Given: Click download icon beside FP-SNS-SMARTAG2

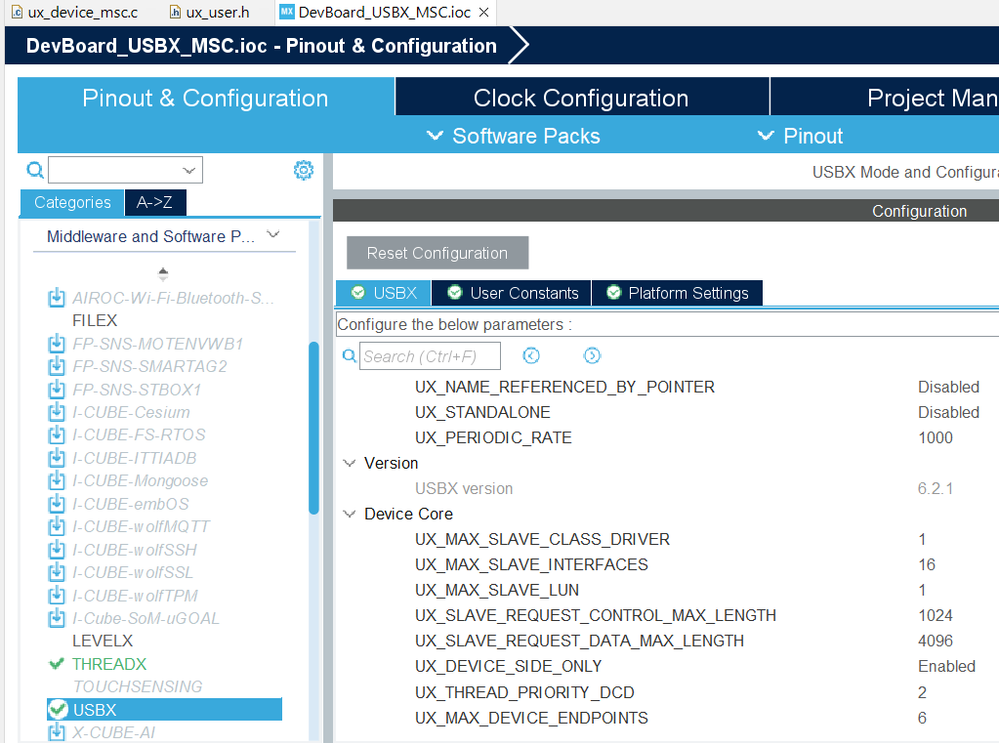Looking at the screenshot, I should [x=57, y=366].
